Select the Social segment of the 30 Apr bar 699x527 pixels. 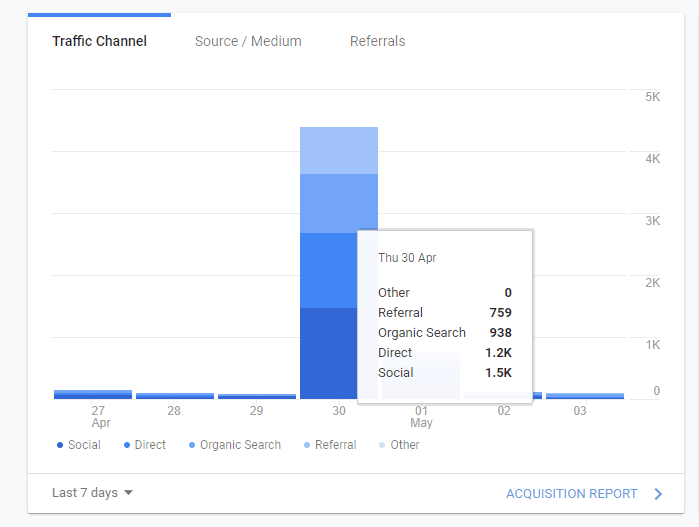click(x=329, y=353)
